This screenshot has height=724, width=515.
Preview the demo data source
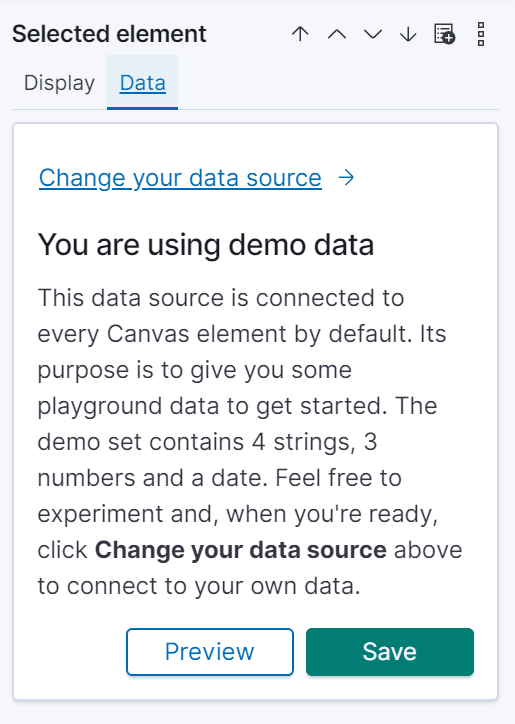click(210, 652)
